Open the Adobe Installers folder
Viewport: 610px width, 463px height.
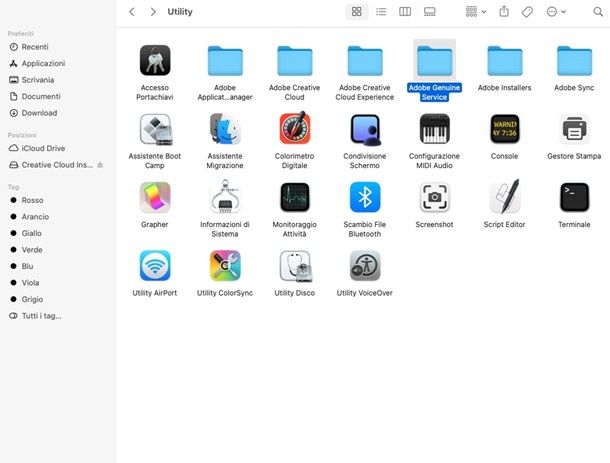coord(505,61)
